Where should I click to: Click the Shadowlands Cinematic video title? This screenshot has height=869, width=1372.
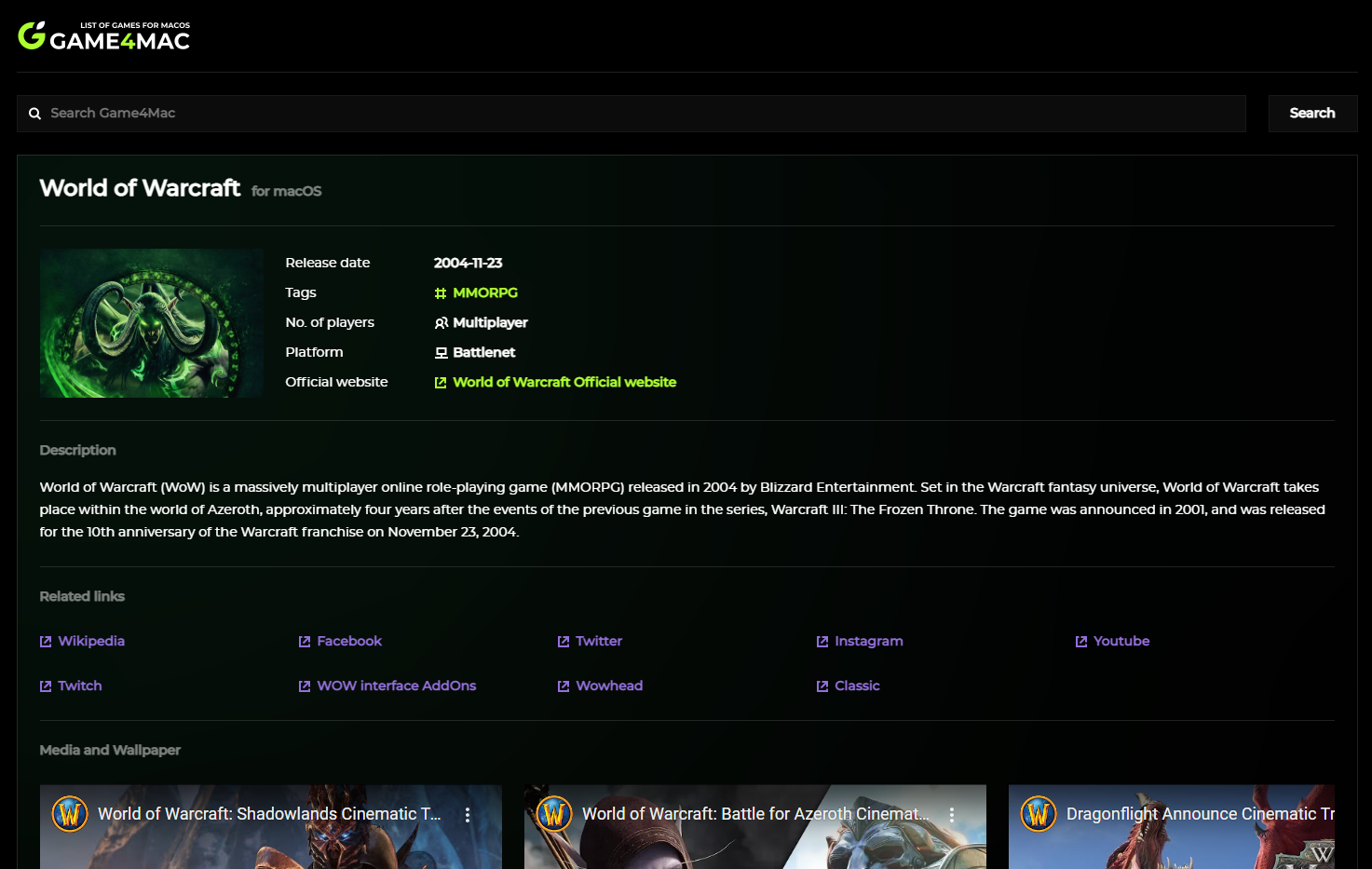(x=269, y=814)
